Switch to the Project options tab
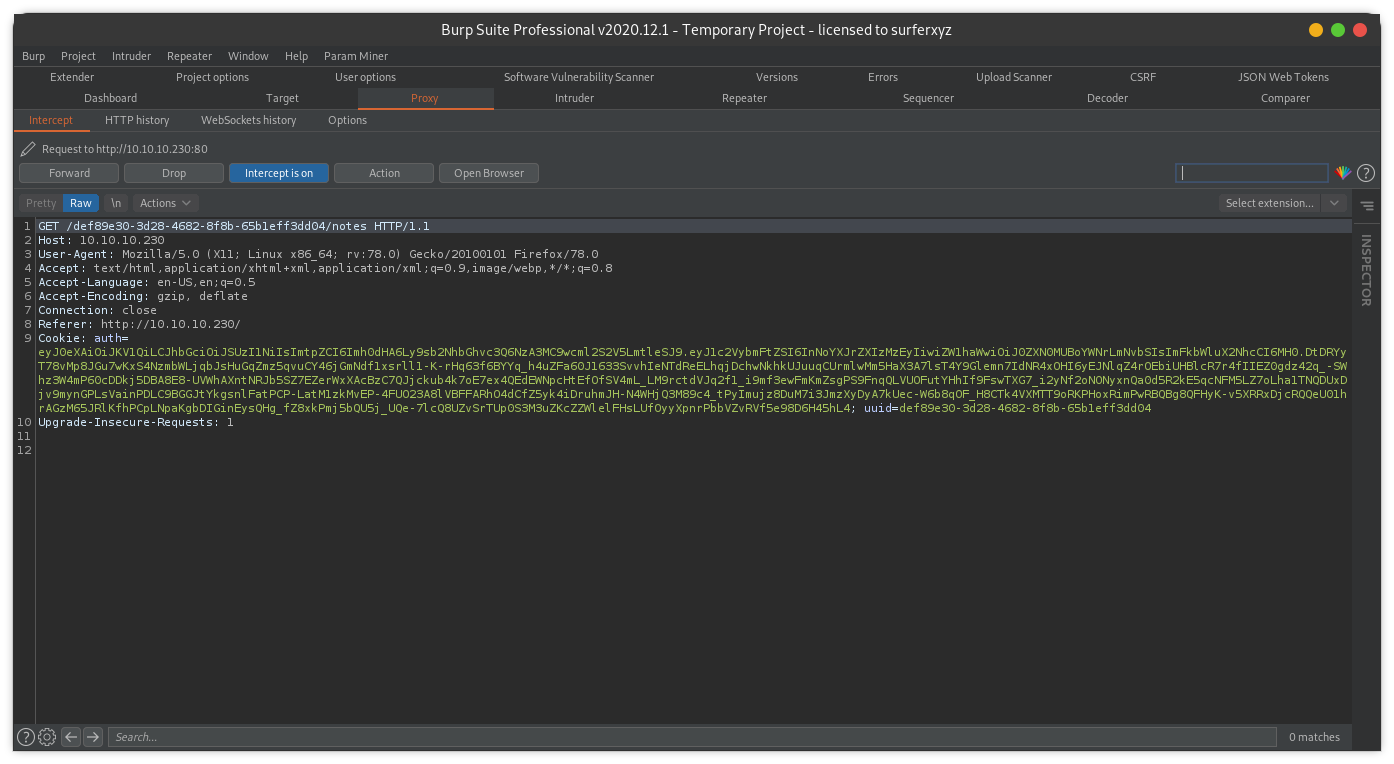Screen dimensions: 1394x764 (212, 77)
